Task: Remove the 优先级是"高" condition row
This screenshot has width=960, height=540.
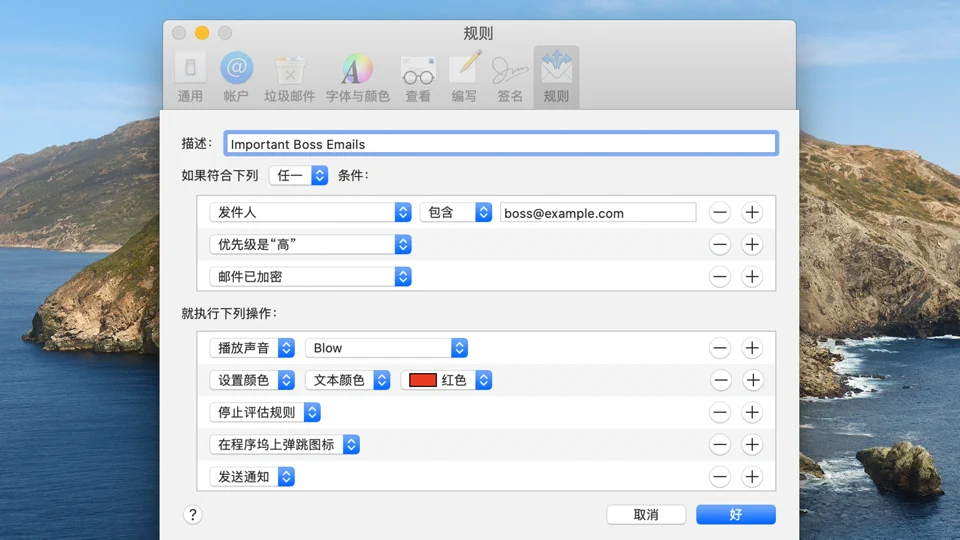Action: pos(719,245)
